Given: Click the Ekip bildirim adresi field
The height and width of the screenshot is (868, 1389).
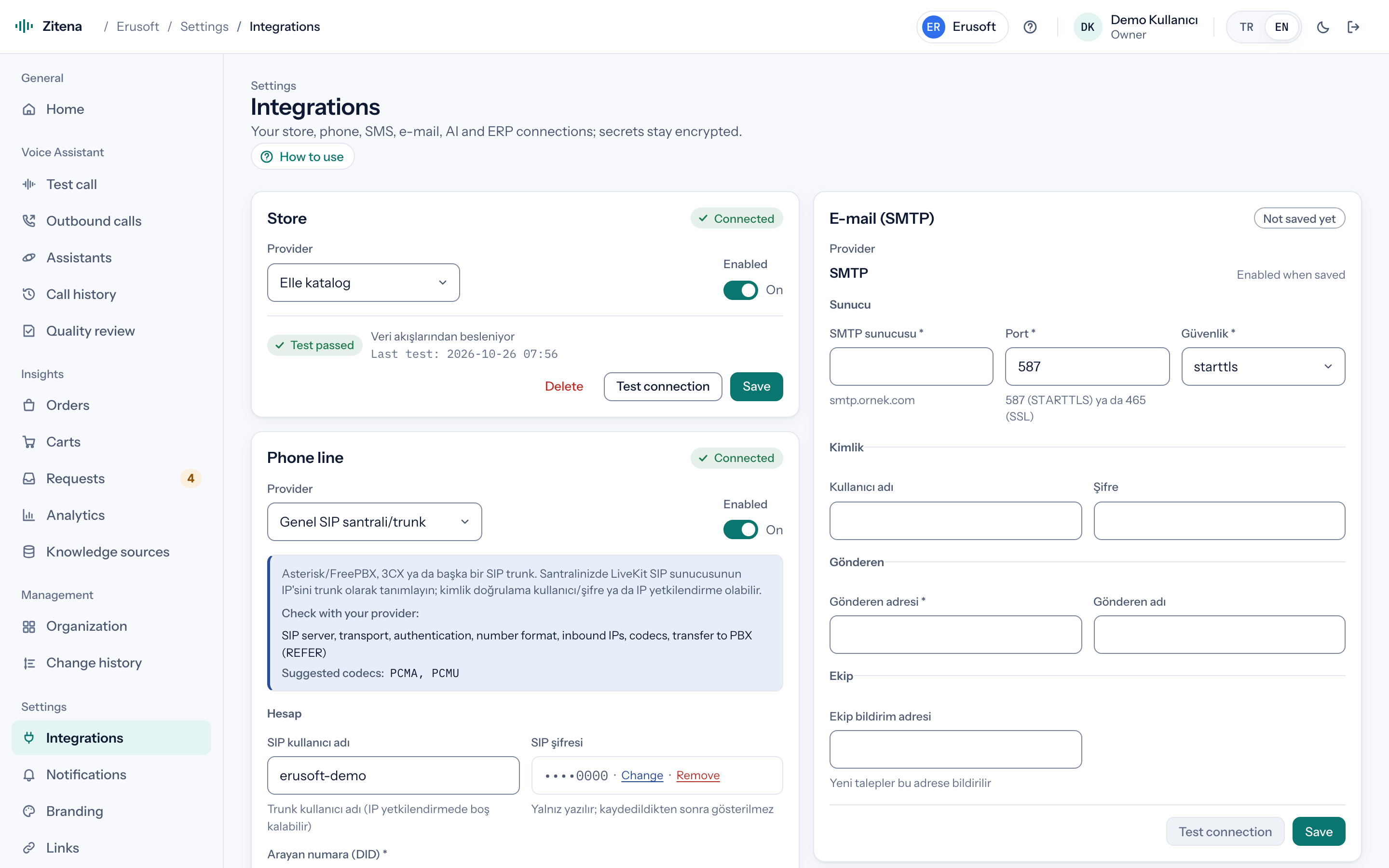Looking at the screenshot, I should [x=955, y=749].
